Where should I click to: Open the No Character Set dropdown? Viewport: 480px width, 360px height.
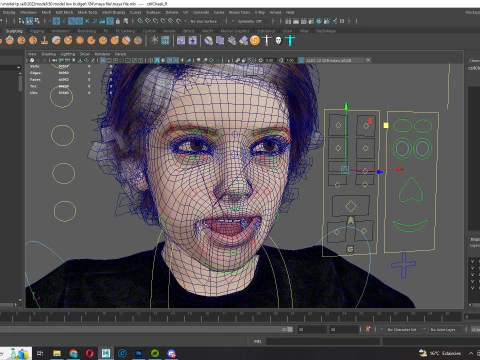tap(402, 329)
